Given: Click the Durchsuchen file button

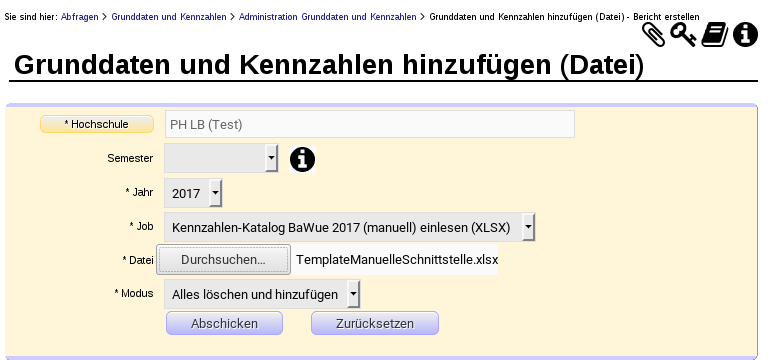Looking at the screenshot, I should 223,259.
